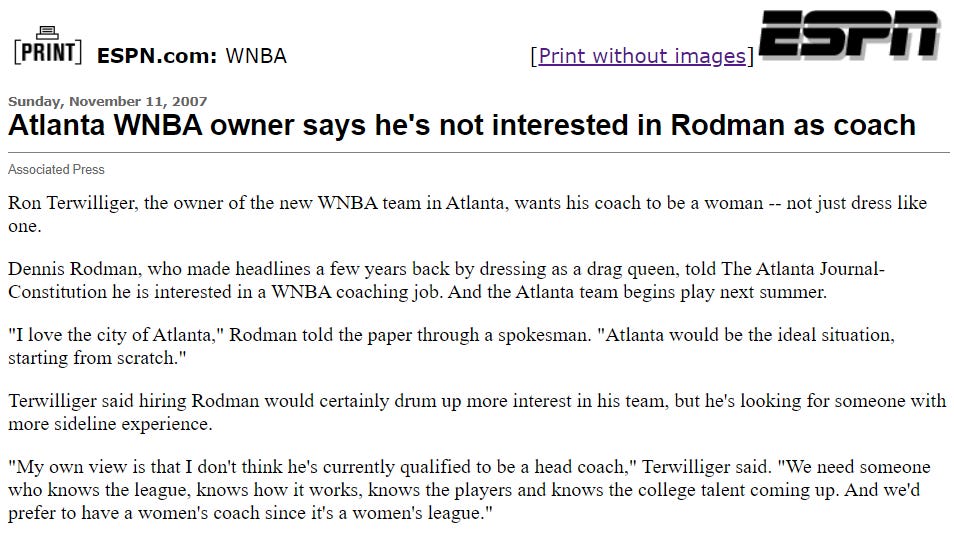This screenshot has width=954, height=554.
Task: Select the WNBA section label in header
Action: point(256,56)
